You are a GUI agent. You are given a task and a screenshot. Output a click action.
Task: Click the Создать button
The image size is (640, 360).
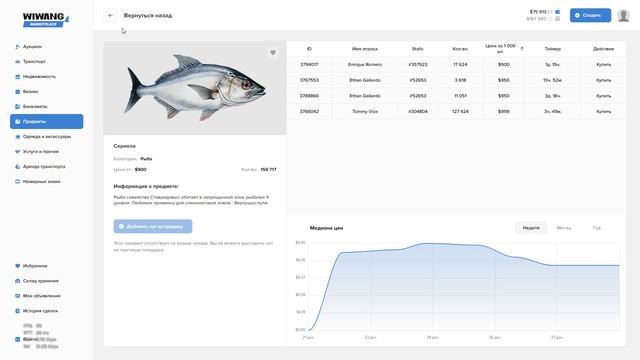coord(590,16)
